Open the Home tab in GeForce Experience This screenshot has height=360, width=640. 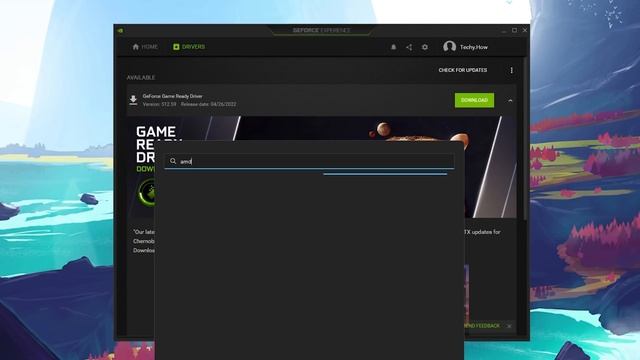click(145, 47)
